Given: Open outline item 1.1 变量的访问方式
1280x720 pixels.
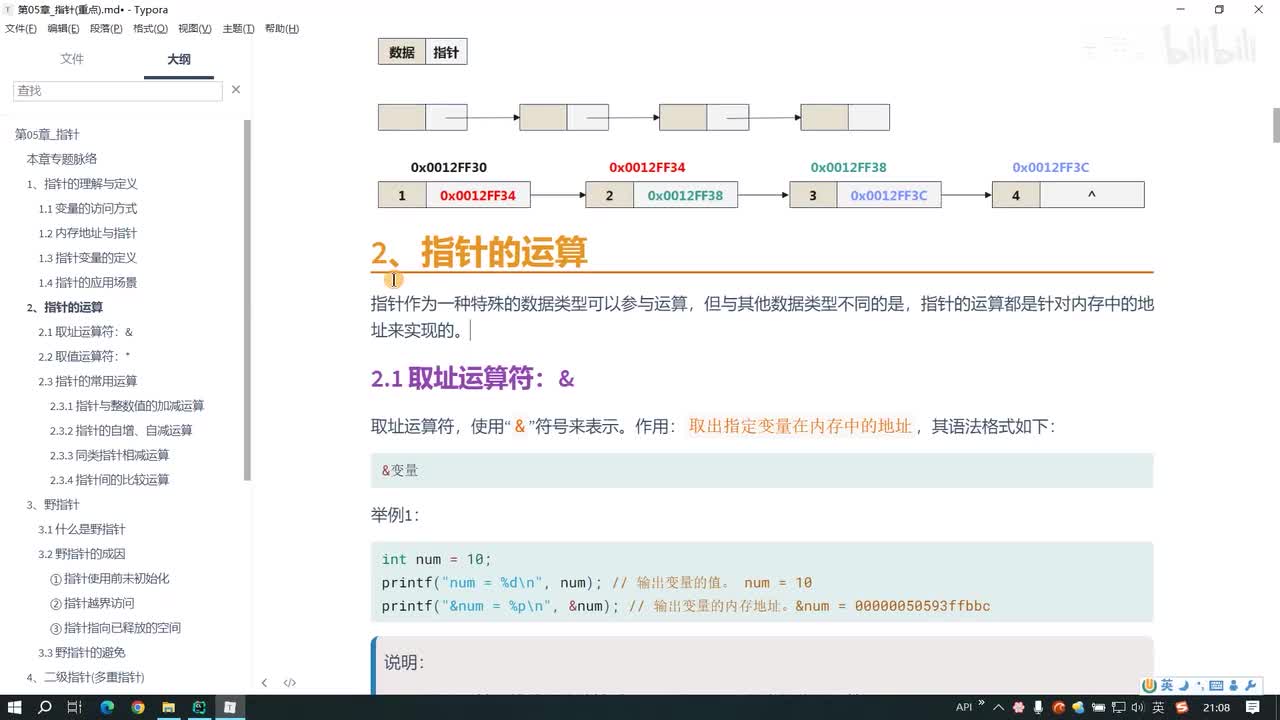Looking at the screenshot, I should click(88, 208).
